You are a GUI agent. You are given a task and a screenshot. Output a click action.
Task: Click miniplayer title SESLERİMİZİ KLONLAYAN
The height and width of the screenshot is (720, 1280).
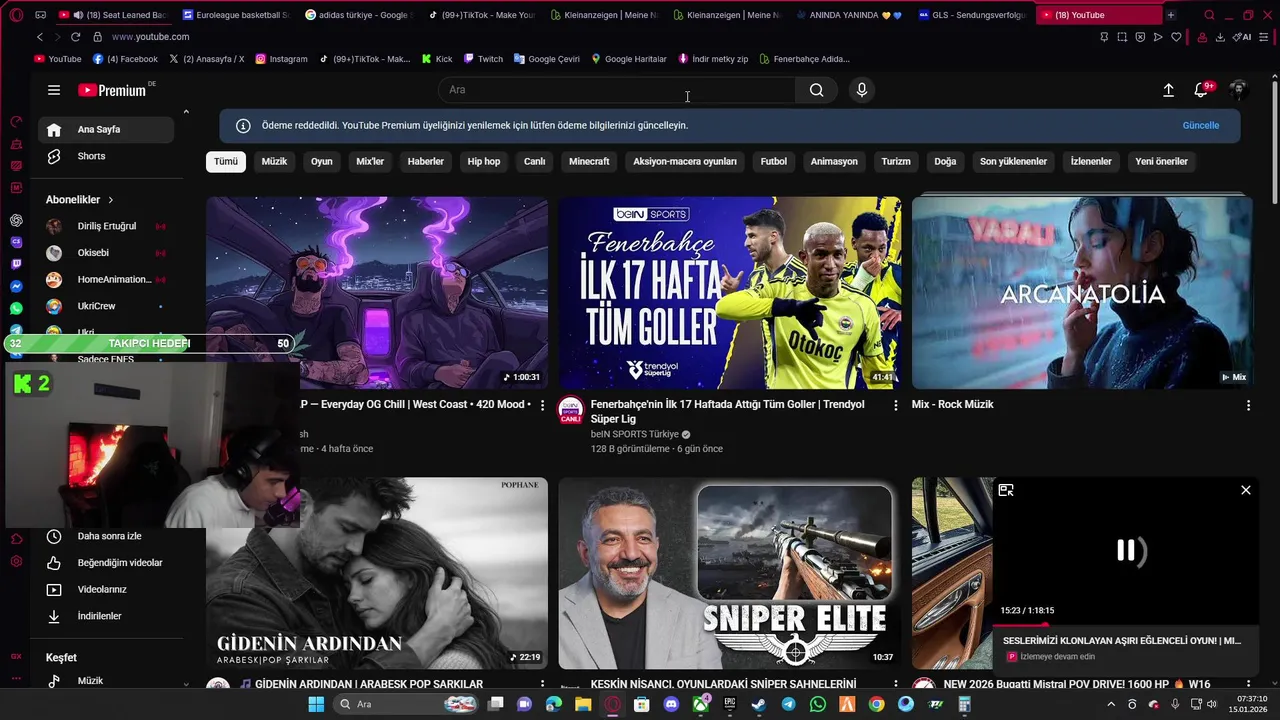1122,640
